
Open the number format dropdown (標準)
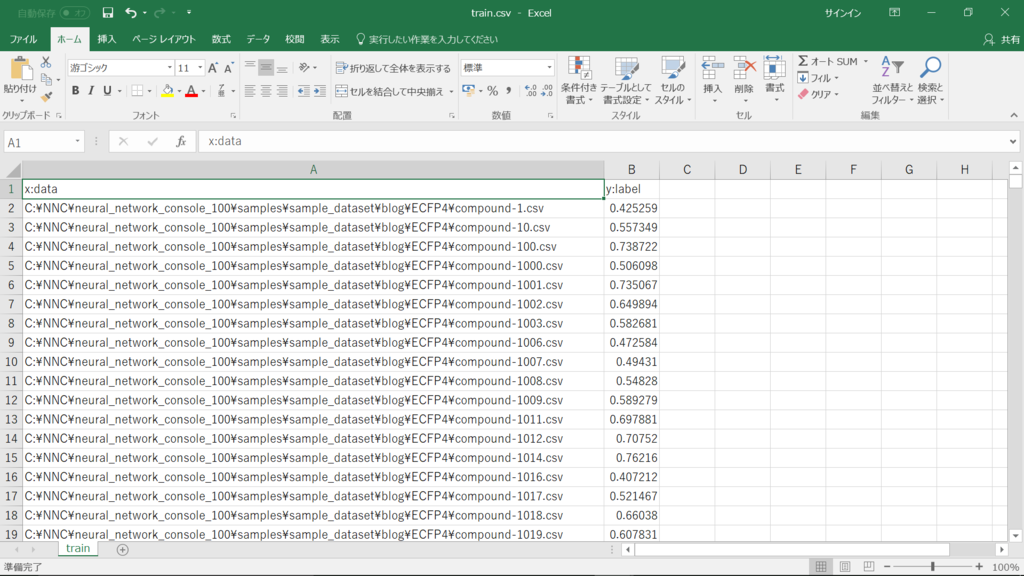[549, 68]
